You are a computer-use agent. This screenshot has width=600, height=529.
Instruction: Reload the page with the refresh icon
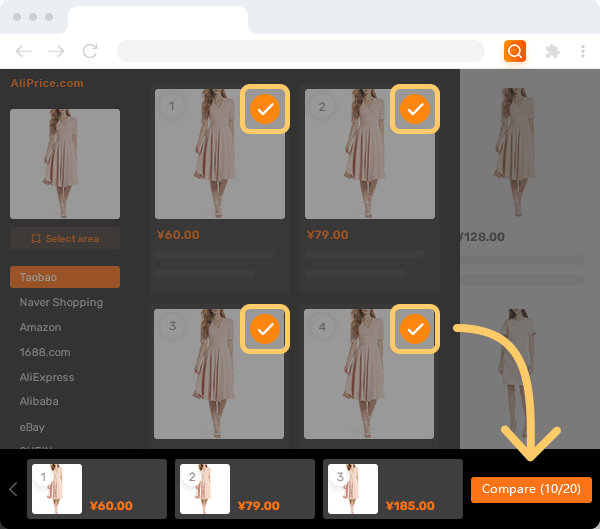[x=90, y=51]
